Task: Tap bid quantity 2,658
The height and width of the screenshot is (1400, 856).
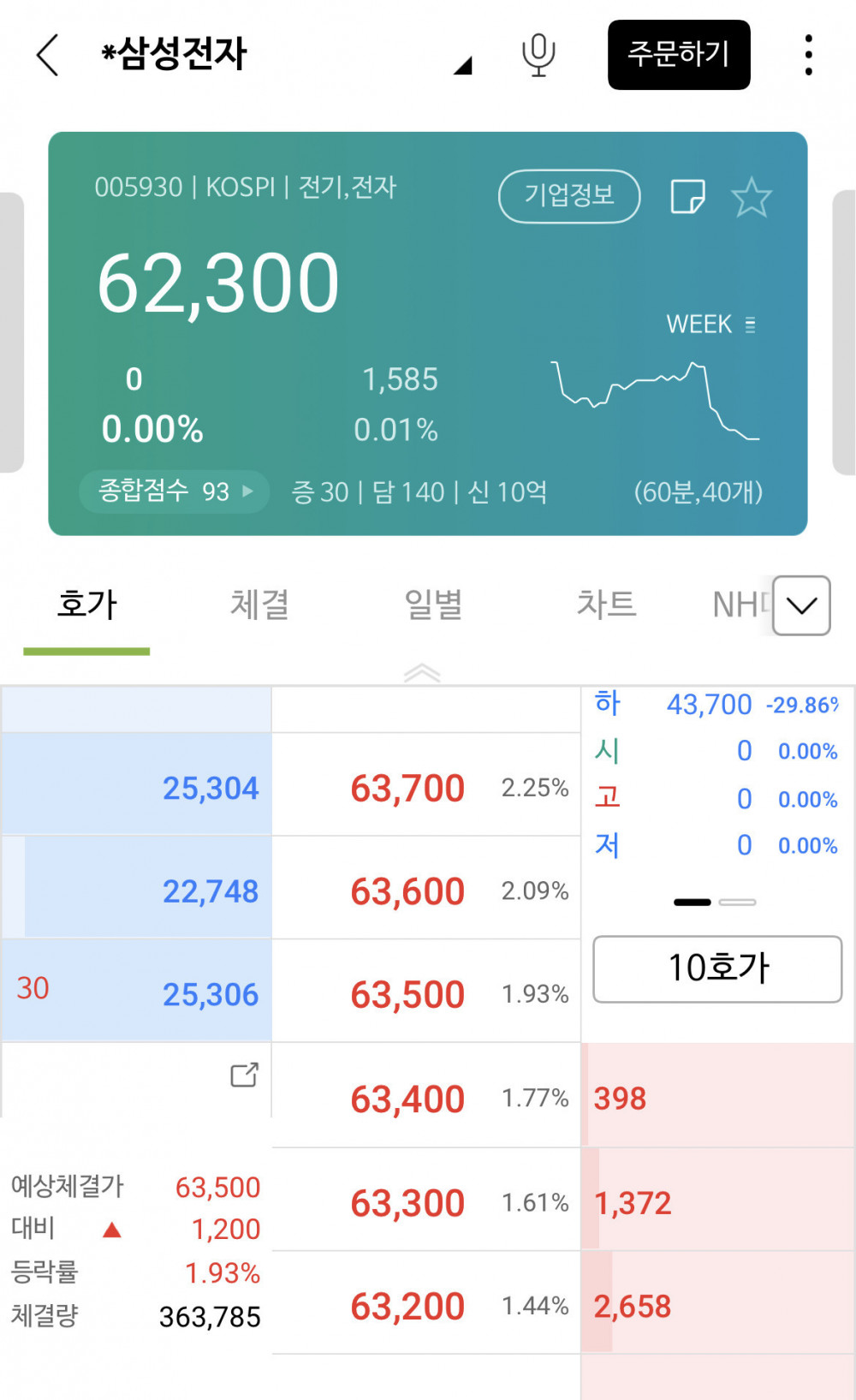Action: coord(633,1307)
